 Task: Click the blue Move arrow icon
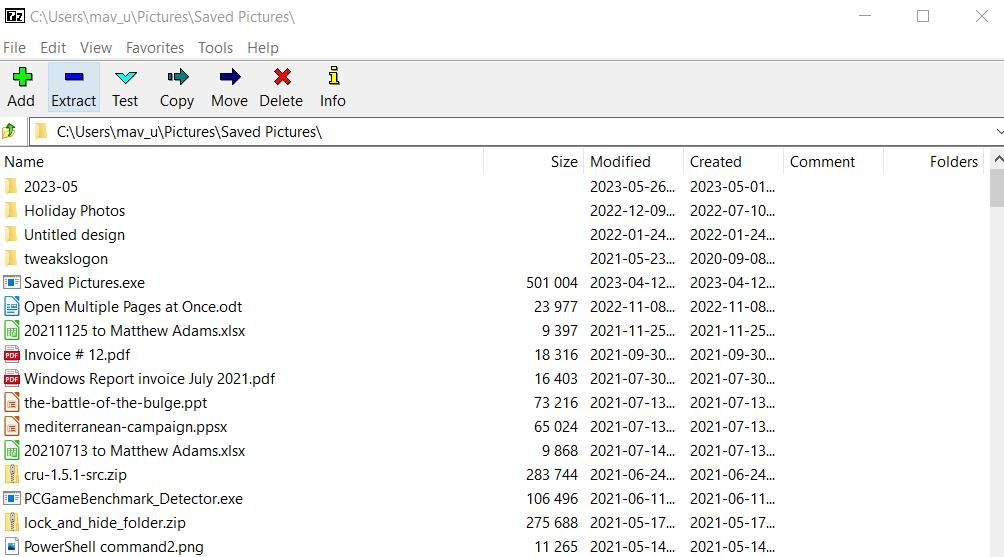point(230,77)
